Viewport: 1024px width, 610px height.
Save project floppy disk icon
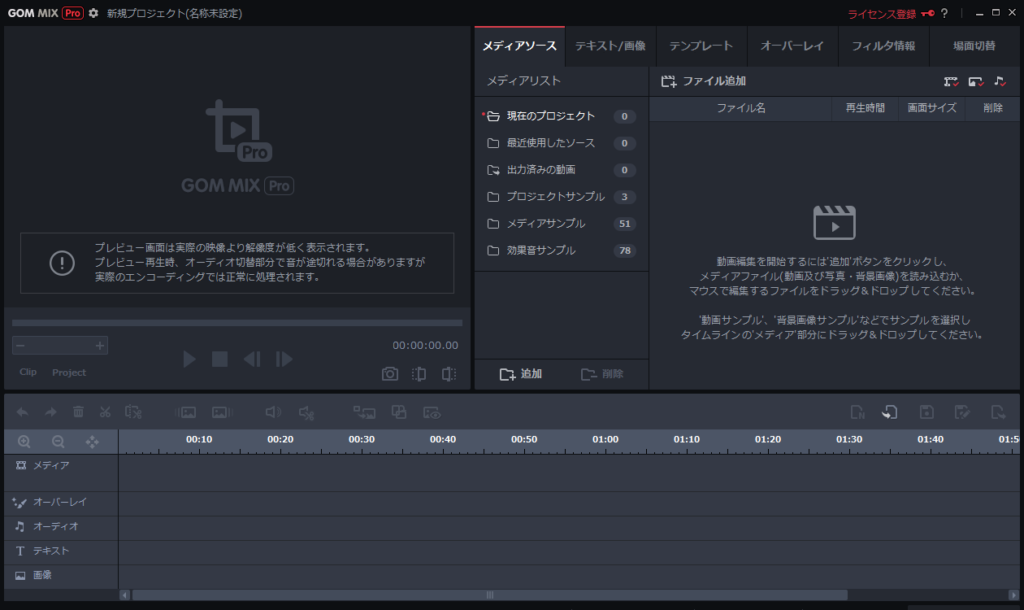(x=926, y=412)
